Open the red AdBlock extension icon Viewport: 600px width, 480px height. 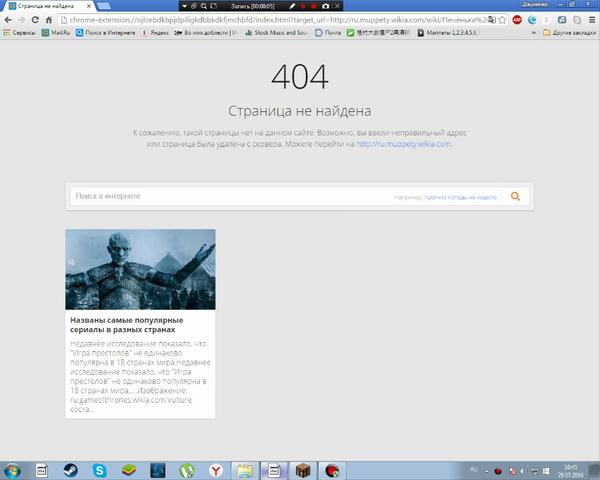(517, 20)
